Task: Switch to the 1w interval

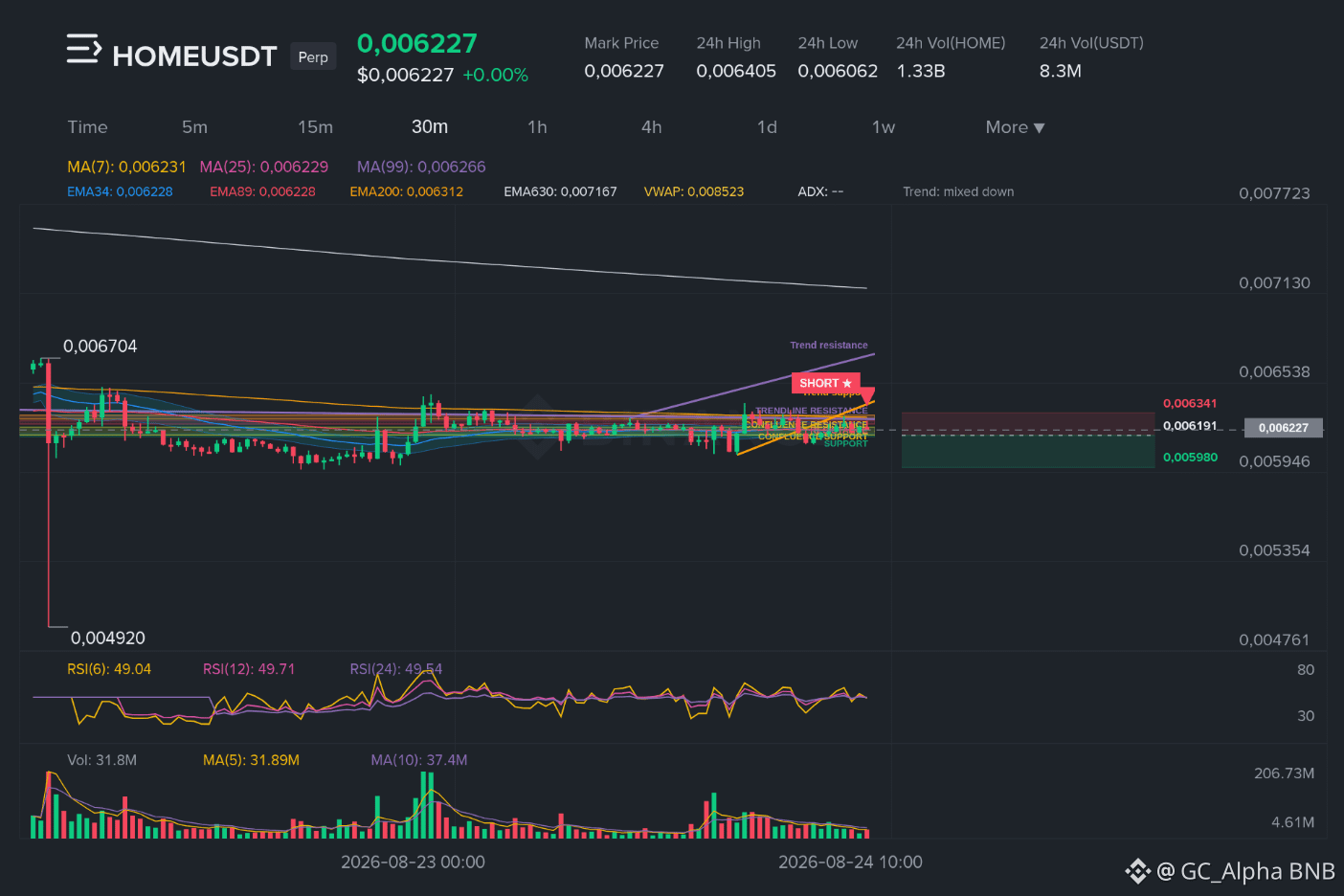Action: click(883, 127)
